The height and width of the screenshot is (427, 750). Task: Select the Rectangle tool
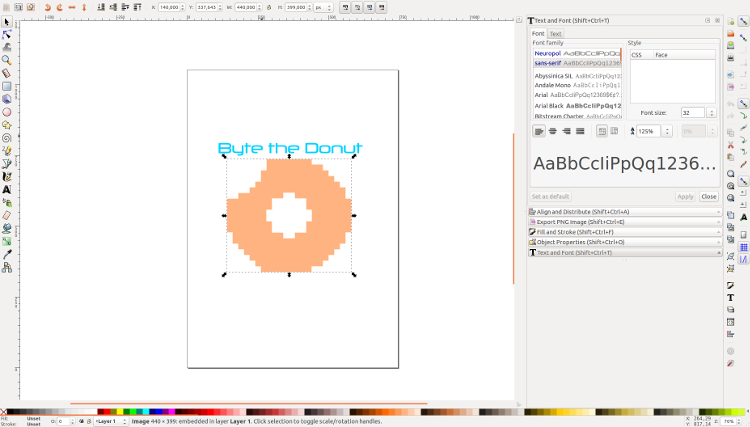[x=7, y=86]
